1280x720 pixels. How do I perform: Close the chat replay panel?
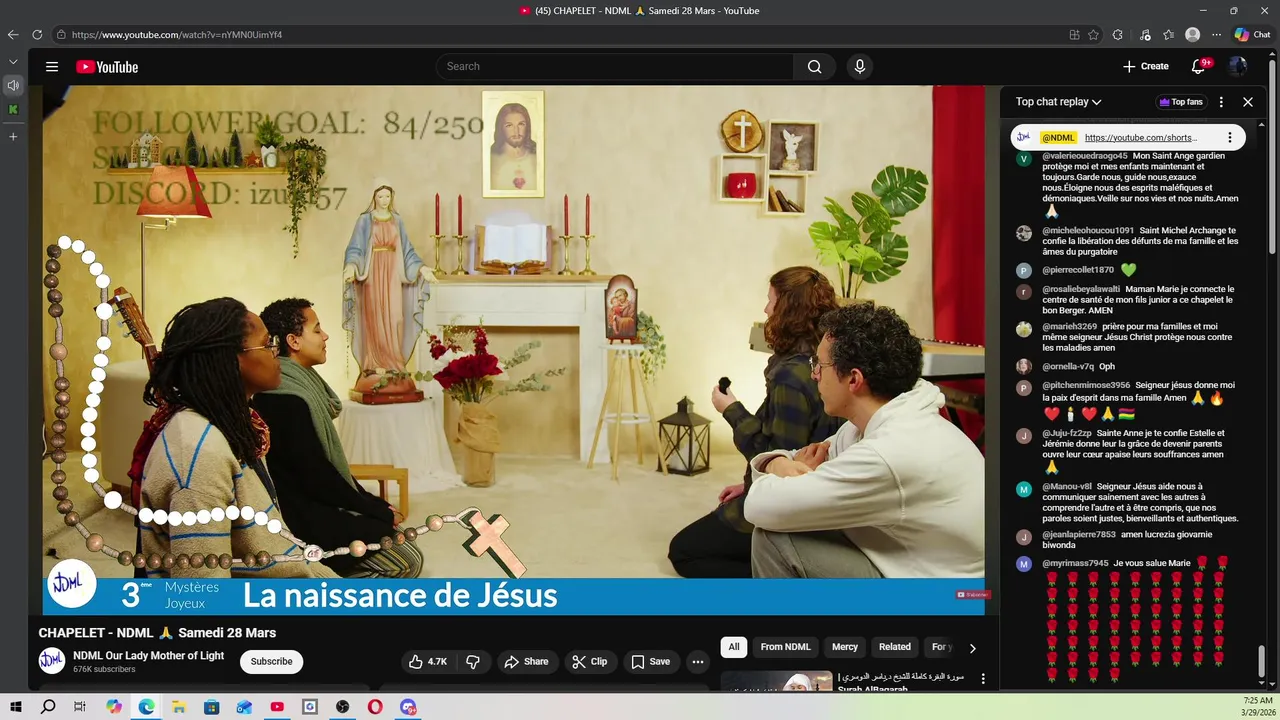(x=1248, y=102)
